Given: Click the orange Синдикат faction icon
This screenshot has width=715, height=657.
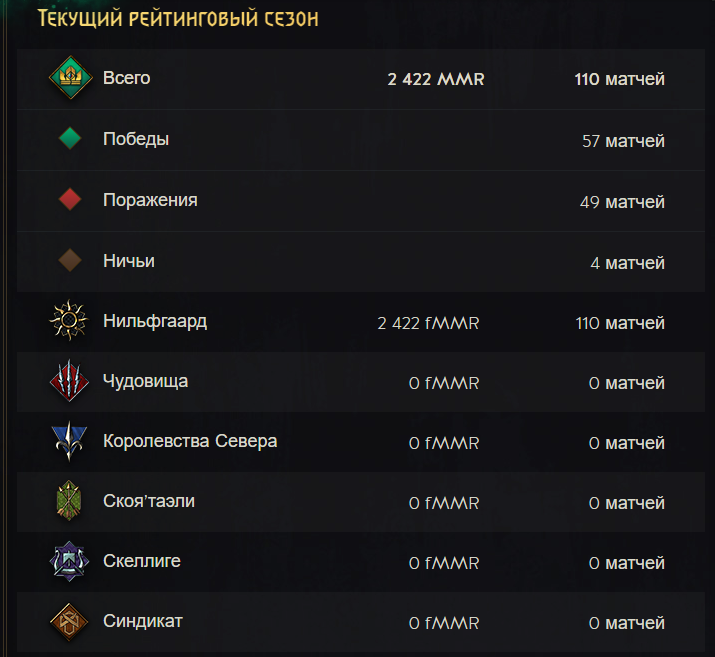Looking at the screenshot, I should tap(70, 621).
